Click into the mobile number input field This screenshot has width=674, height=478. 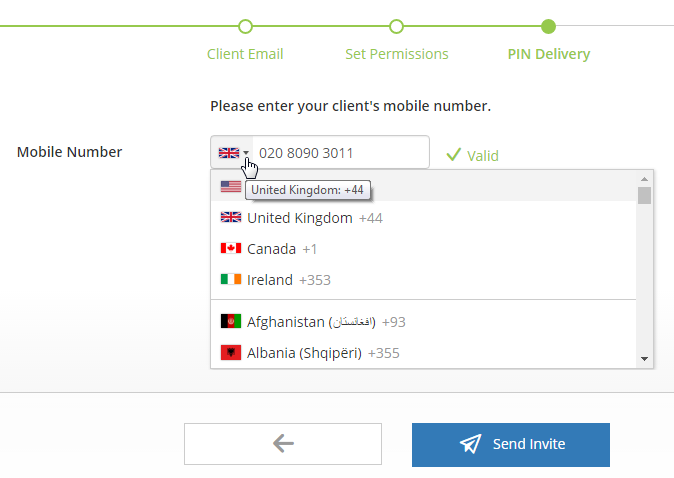[x=340, y=153]
